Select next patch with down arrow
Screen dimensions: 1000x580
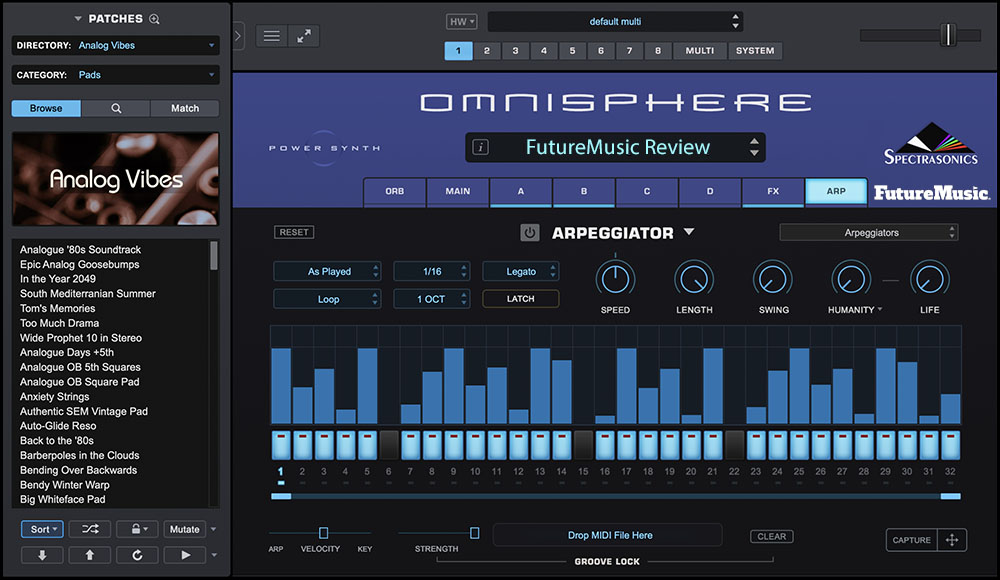[42, 555]
